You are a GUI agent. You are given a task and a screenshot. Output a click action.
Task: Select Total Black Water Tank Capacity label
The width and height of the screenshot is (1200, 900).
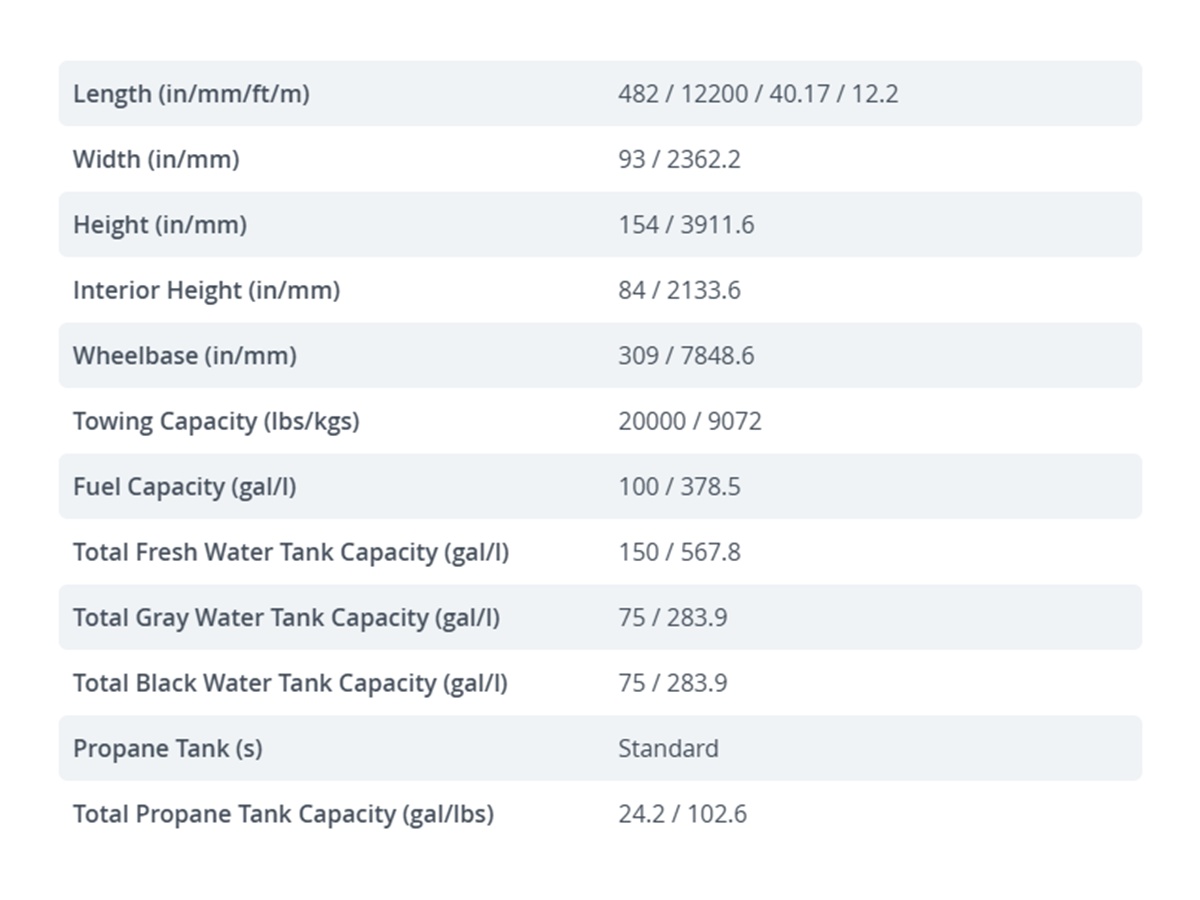tap(290, 683)
